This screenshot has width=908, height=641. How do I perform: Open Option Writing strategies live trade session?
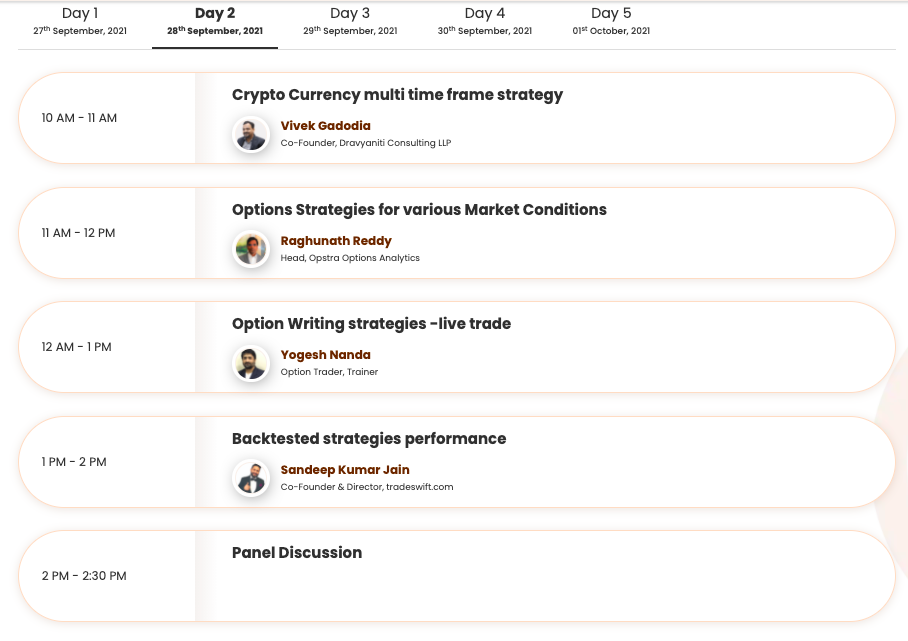(371, 324)
